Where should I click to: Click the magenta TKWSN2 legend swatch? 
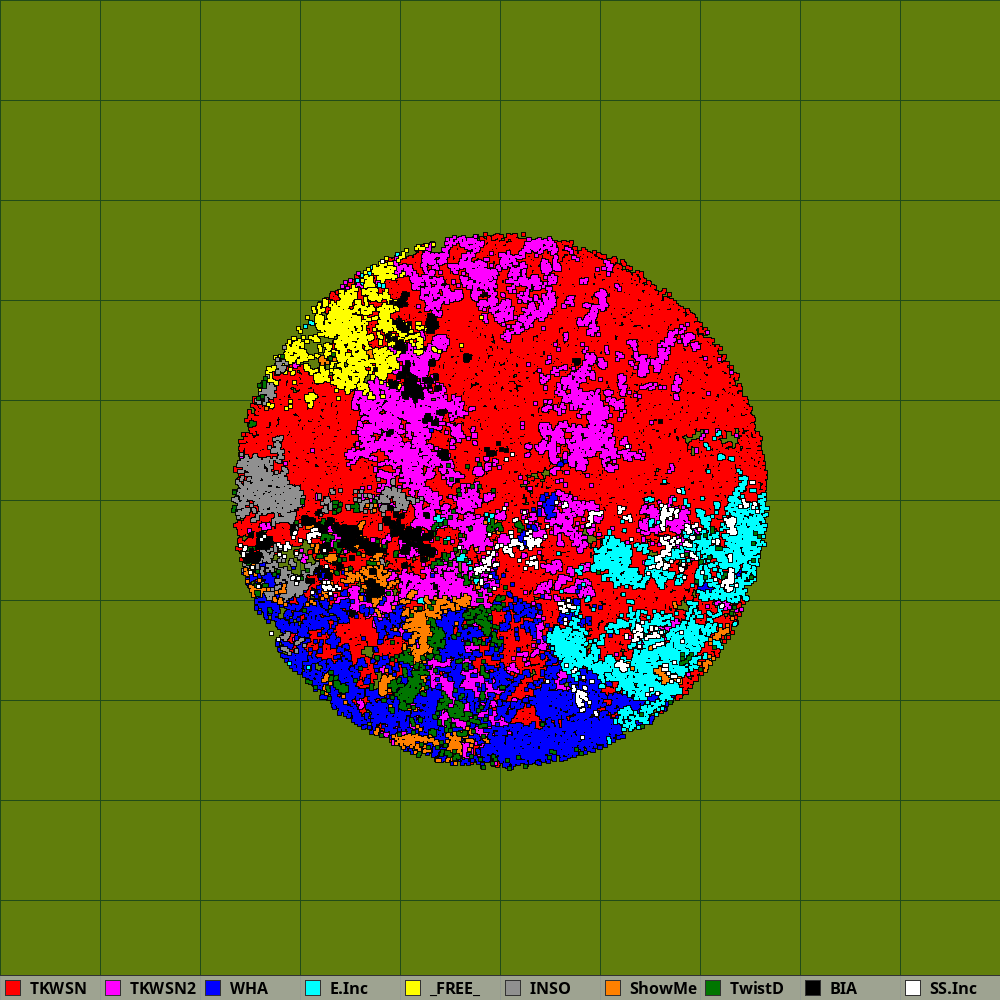pos(113,988)
